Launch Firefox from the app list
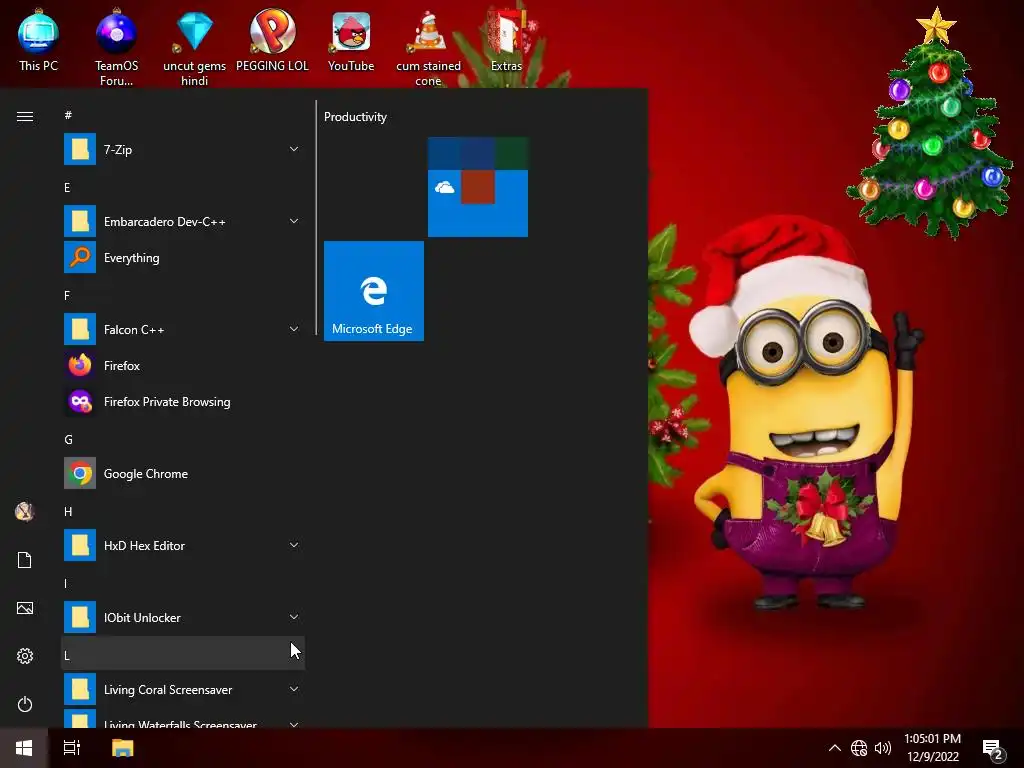This screenshot has height=768, width=1024. click(183, 365)
